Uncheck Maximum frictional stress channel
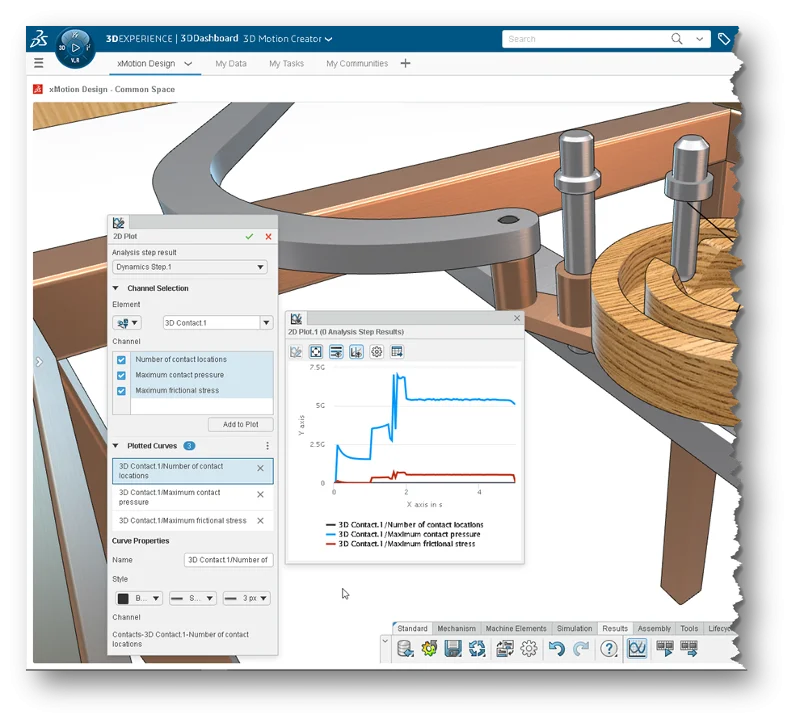 tap(121, 391)
